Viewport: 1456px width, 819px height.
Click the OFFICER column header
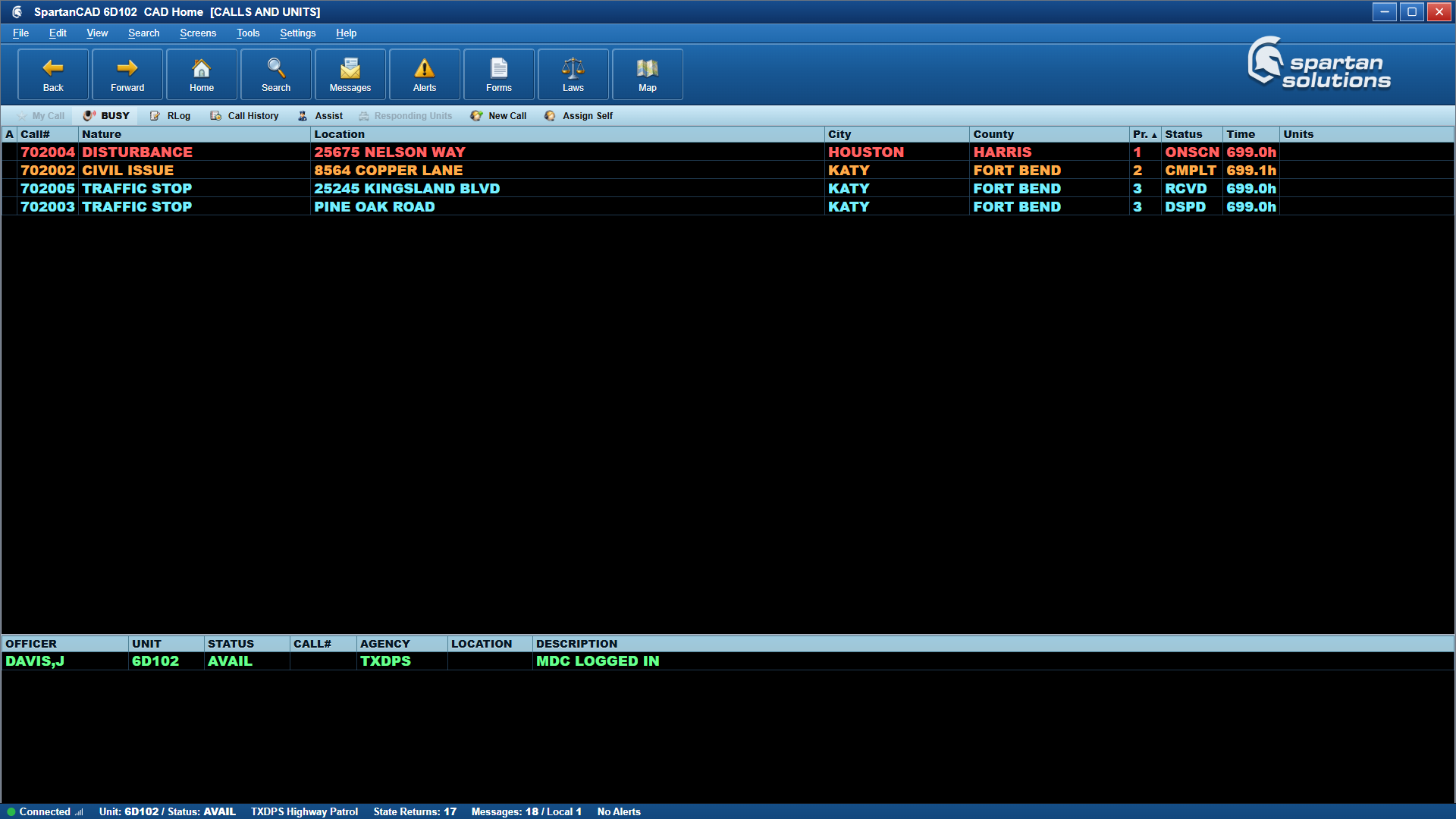(65, 644)
